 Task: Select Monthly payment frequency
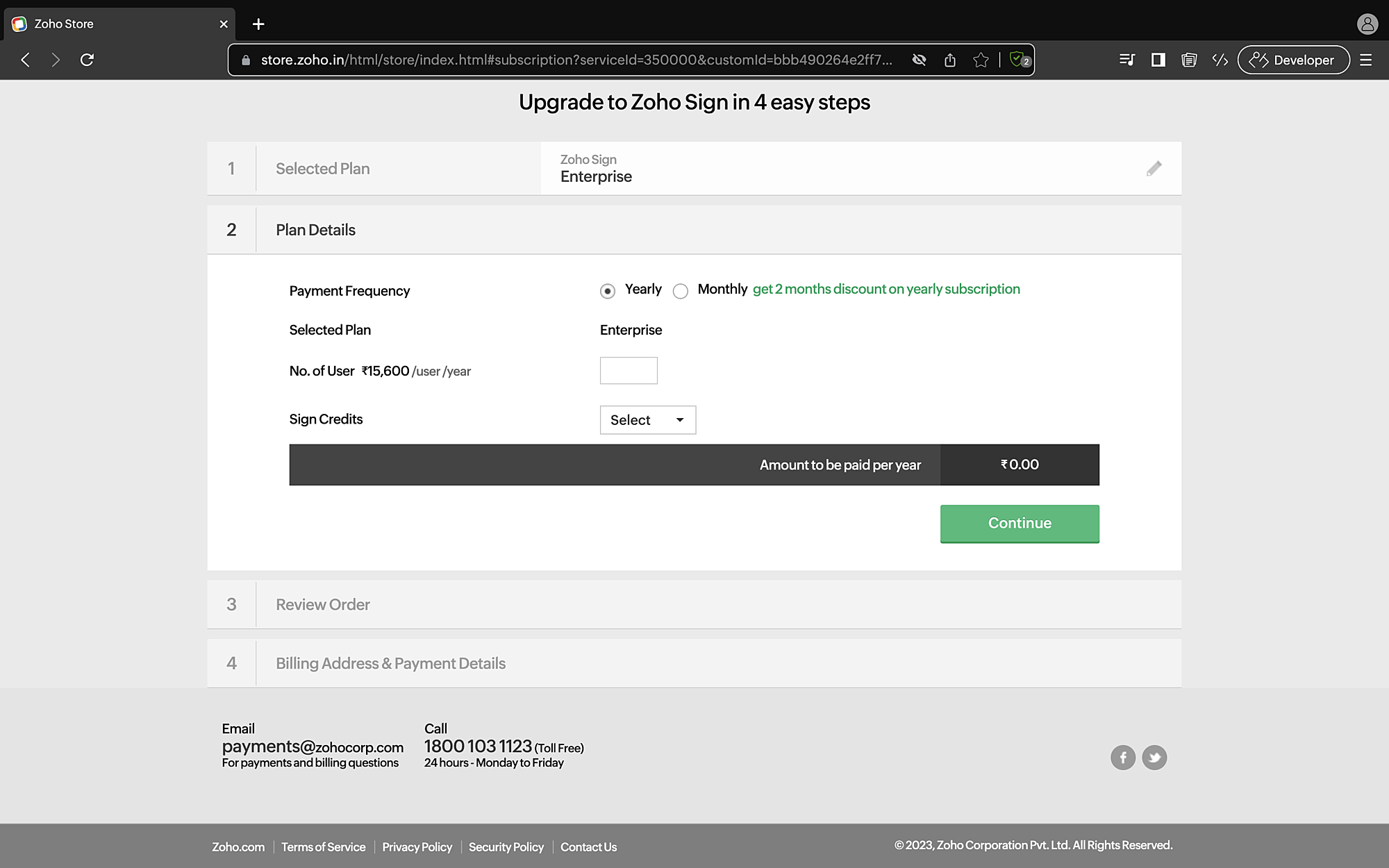click(681, 291)
